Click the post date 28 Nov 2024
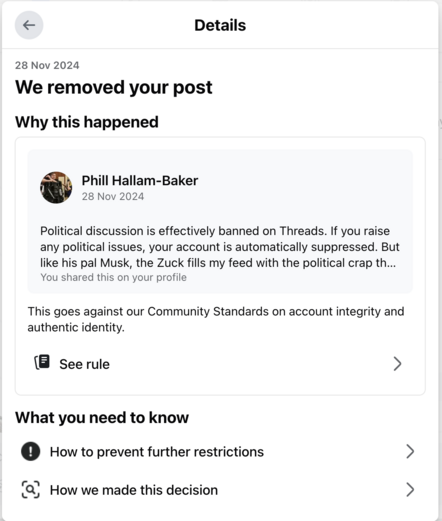 coord(113,196)
